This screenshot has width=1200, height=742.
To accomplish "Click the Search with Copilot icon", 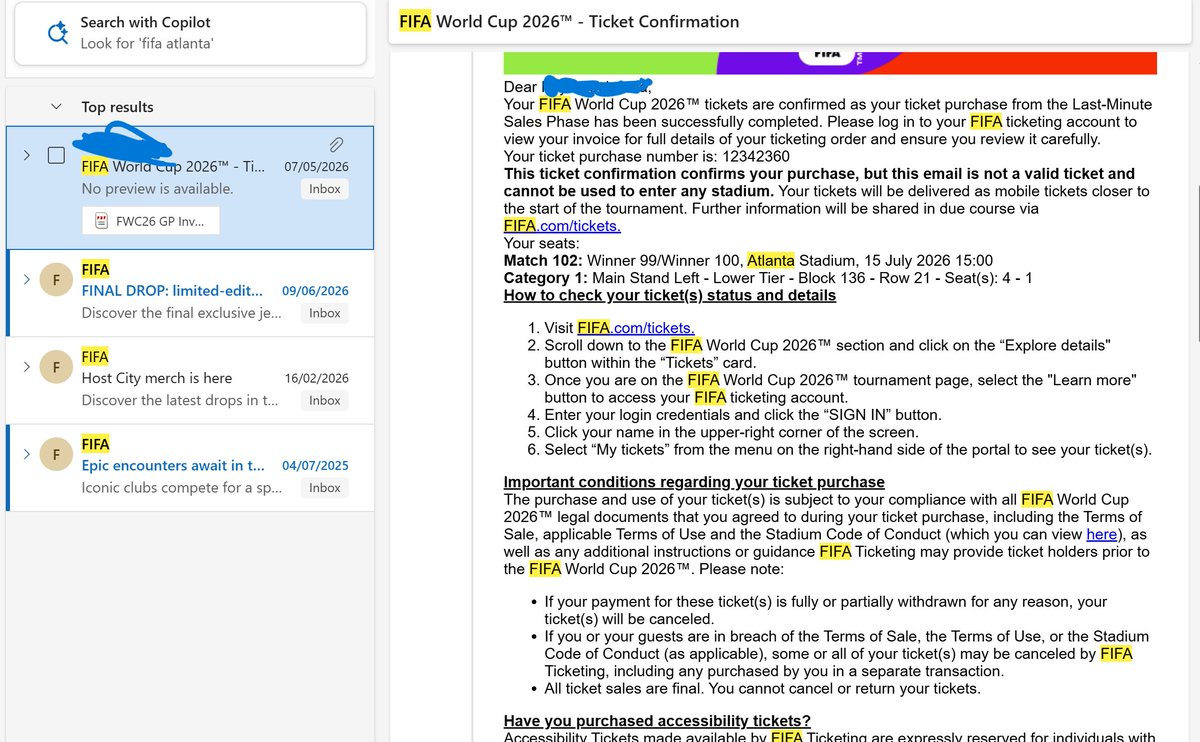I will tap(57, 32).
